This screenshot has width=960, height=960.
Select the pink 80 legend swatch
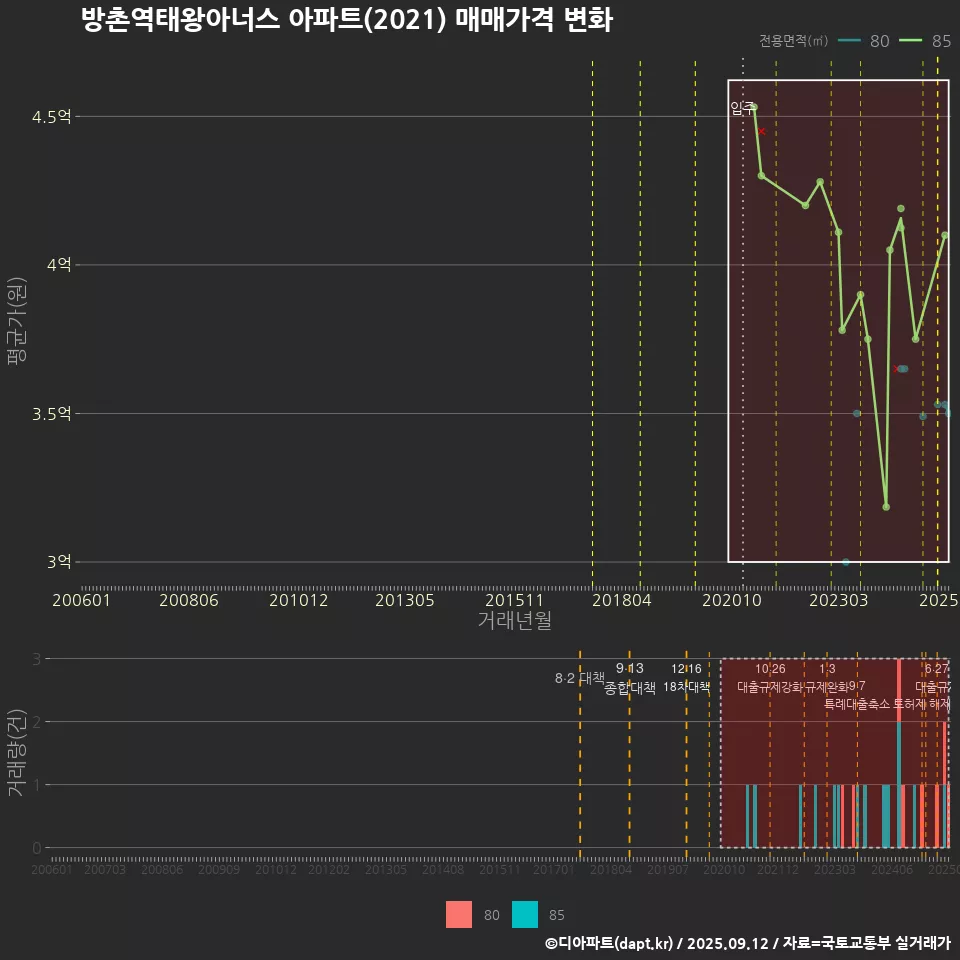[x=458, y=914]
